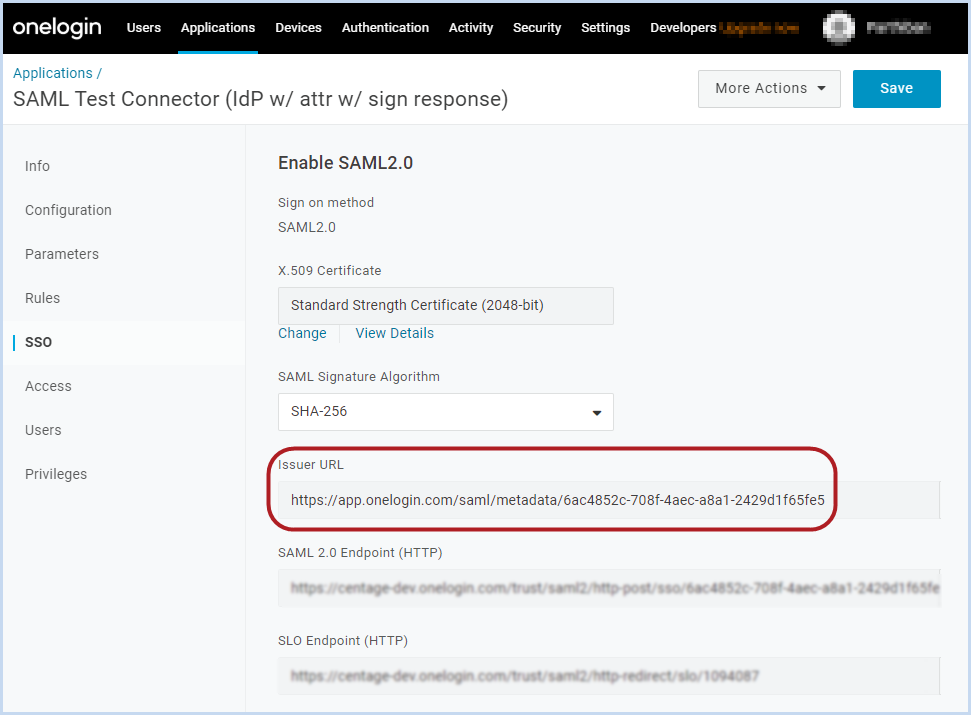971x715 pixels.
Task: Click the Issuer URL field
Action: 609,500
